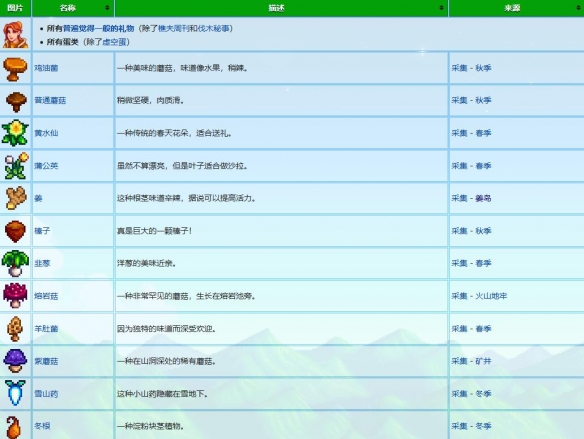Open 采集 - 春季 source for 黄水仙
Viewport: 584px width, 439px height.
click(x=472, y=133)
